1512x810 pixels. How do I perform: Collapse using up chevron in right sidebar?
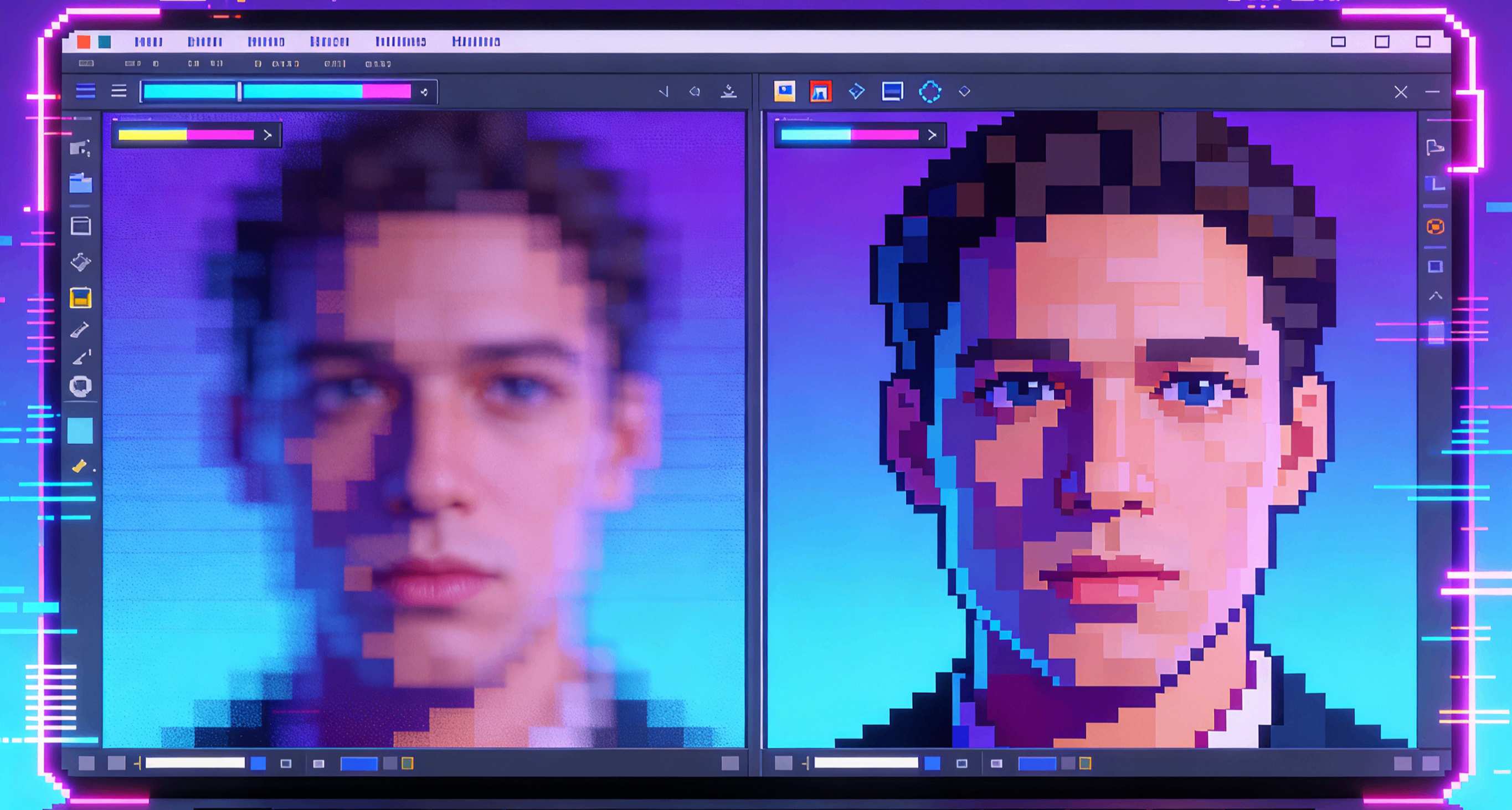[1435, 296]
